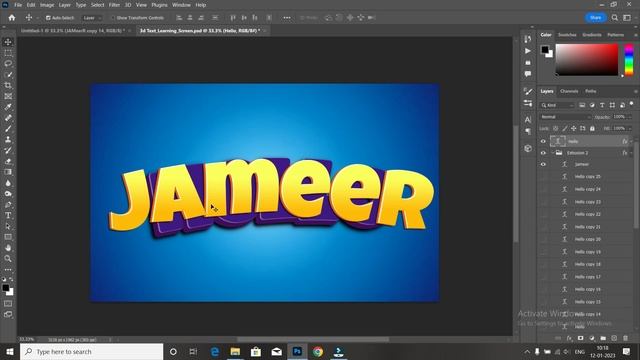
Task: Create a new group with folder icon
Action: coord(603,338)
